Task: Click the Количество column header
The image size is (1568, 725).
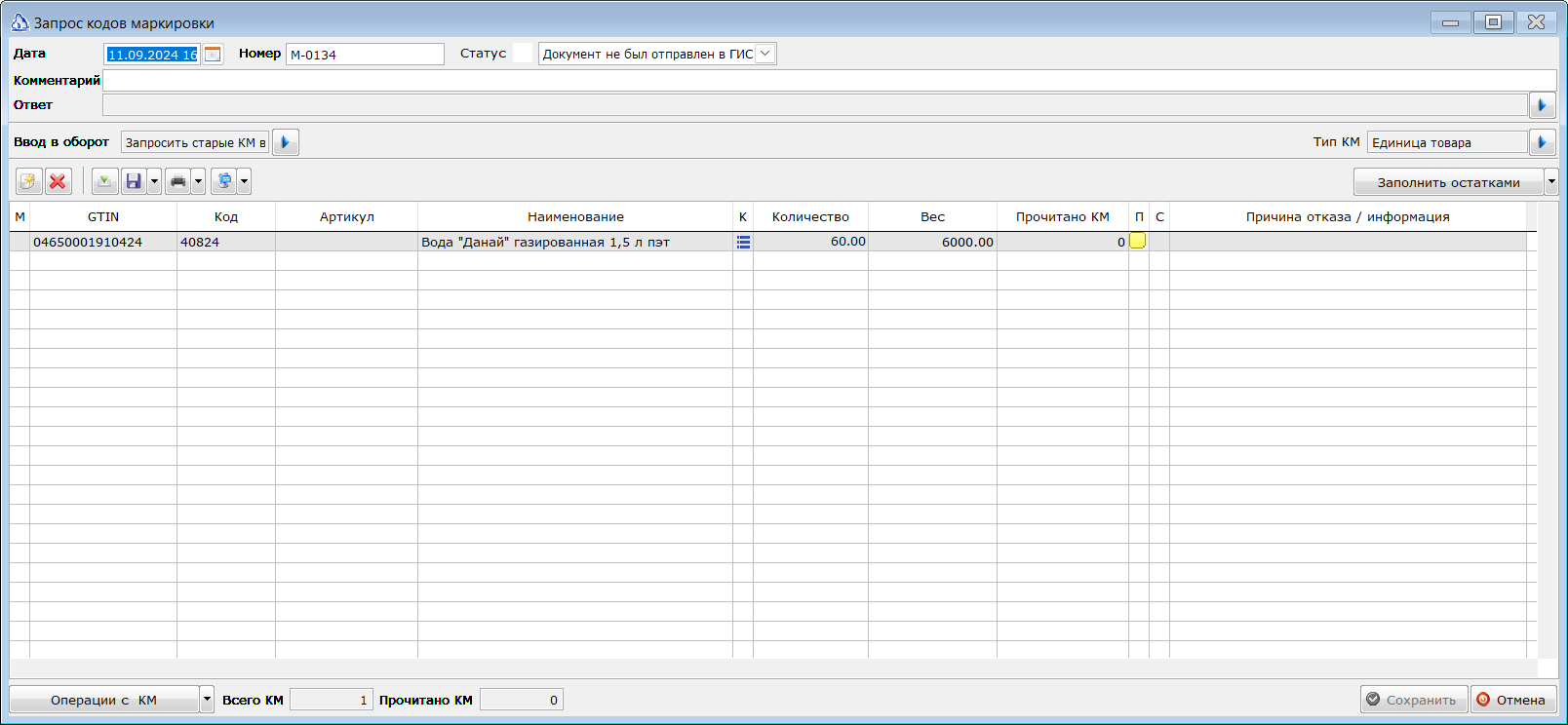Action: [x=810, y=216]
